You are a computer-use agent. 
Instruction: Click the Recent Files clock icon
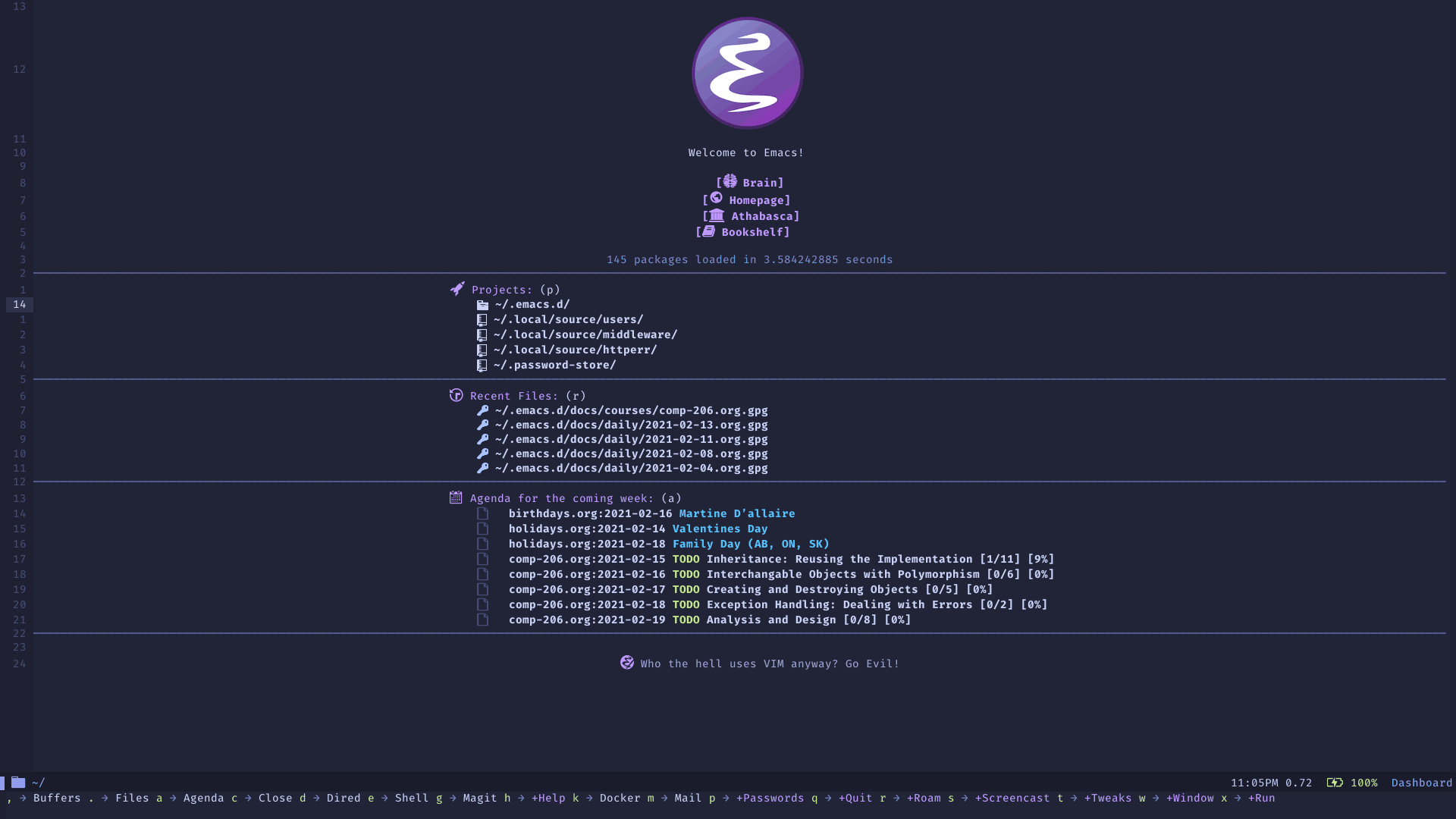tap(455, 395)
